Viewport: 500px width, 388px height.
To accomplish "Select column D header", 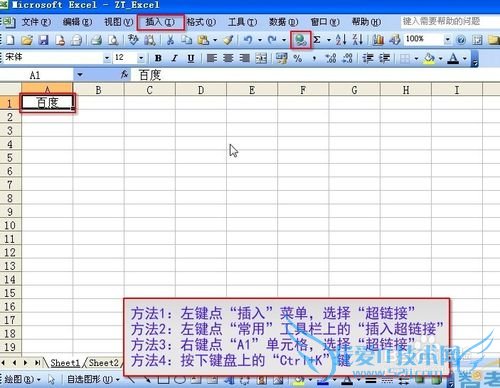I will point(201,90).
